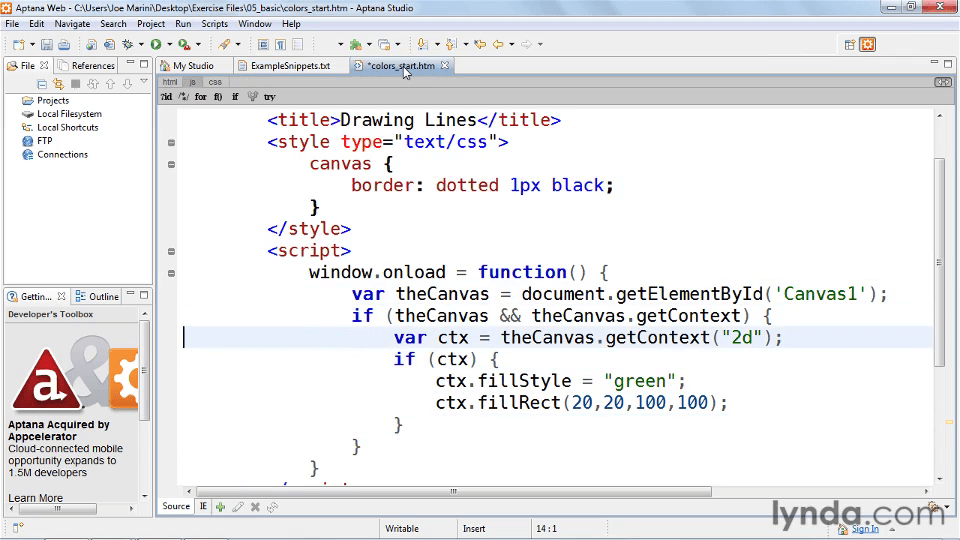Viewport: 960px width, 540px height.
Task: Save the file with the floppy icon
Action: click(x=47, y=45)
